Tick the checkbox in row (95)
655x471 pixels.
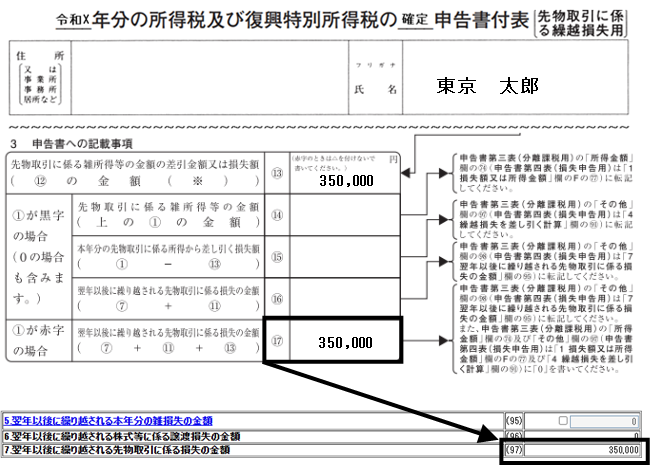(x=563, y=420)
